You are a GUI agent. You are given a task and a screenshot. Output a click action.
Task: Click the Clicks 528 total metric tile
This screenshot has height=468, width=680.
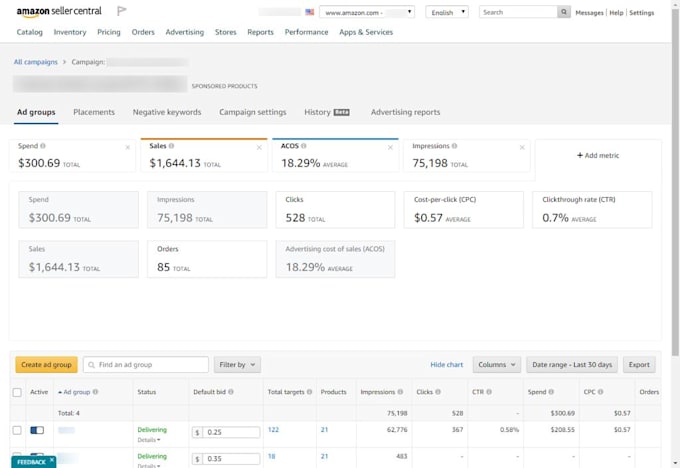coord(335,209)
